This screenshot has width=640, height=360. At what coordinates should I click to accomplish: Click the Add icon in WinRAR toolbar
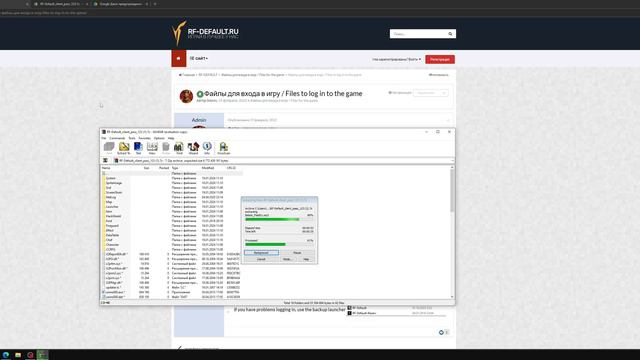click(x=109, y=148)
